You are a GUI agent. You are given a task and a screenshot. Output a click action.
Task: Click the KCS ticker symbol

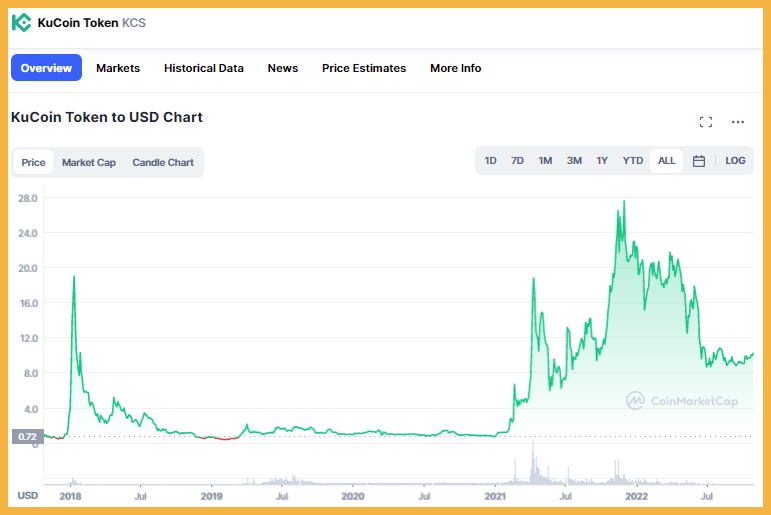point(134,23)
